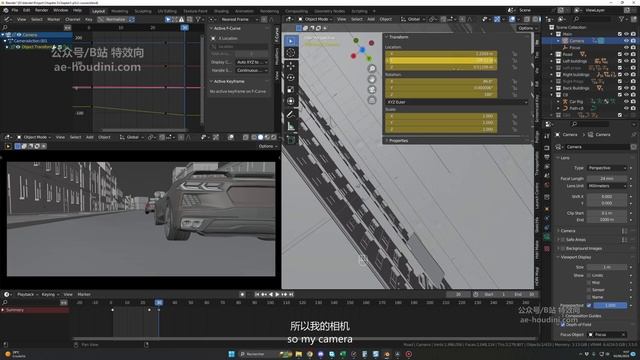Open the Render menu
This screenshot has width=640, height=360.
41,10
